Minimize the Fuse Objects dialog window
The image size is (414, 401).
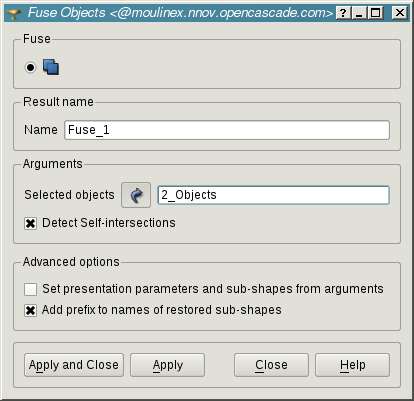(359, 13)
